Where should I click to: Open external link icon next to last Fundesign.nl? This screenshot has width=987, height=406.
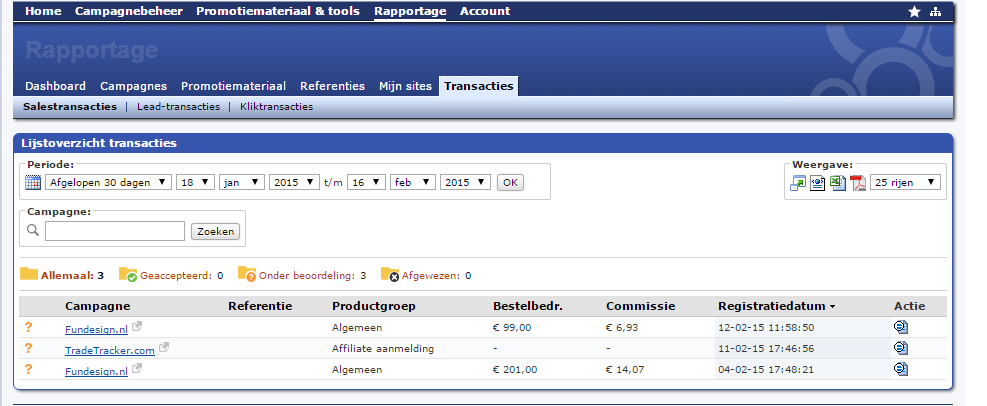(136, 368)
